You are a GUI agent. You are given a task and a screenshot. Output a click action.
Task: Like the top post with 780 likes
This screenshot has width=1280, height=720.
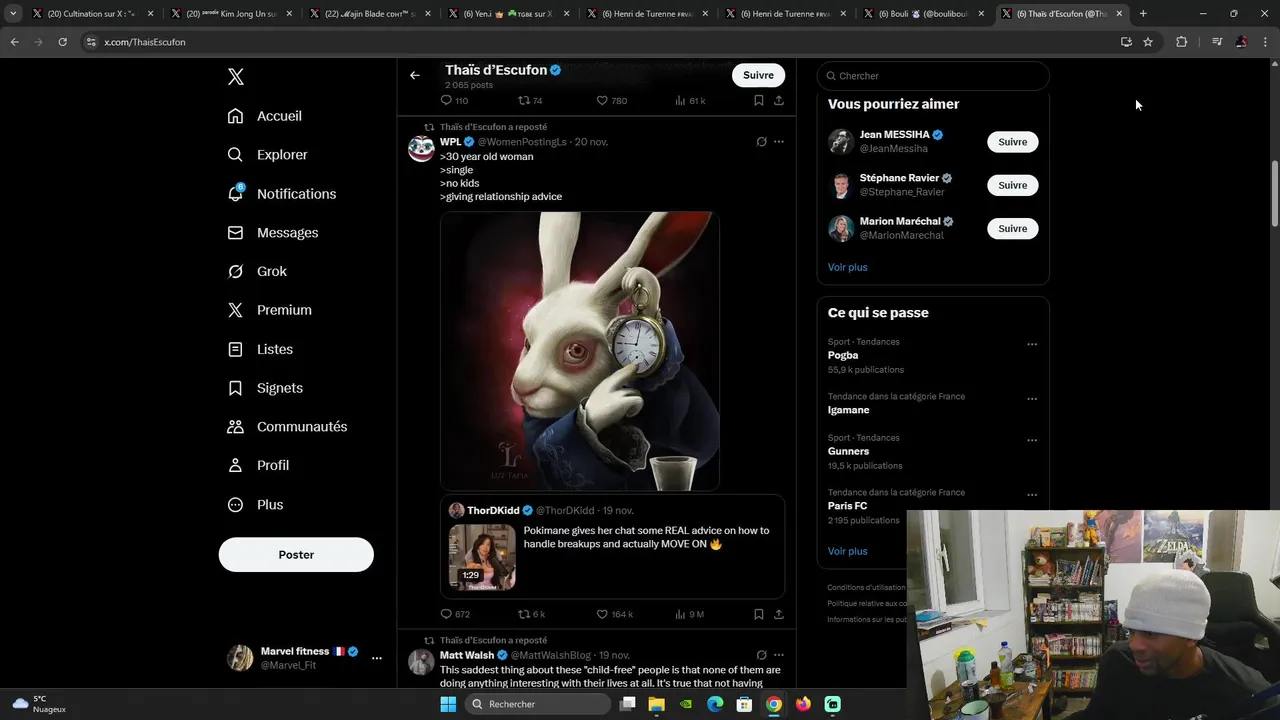pos(612,101)
